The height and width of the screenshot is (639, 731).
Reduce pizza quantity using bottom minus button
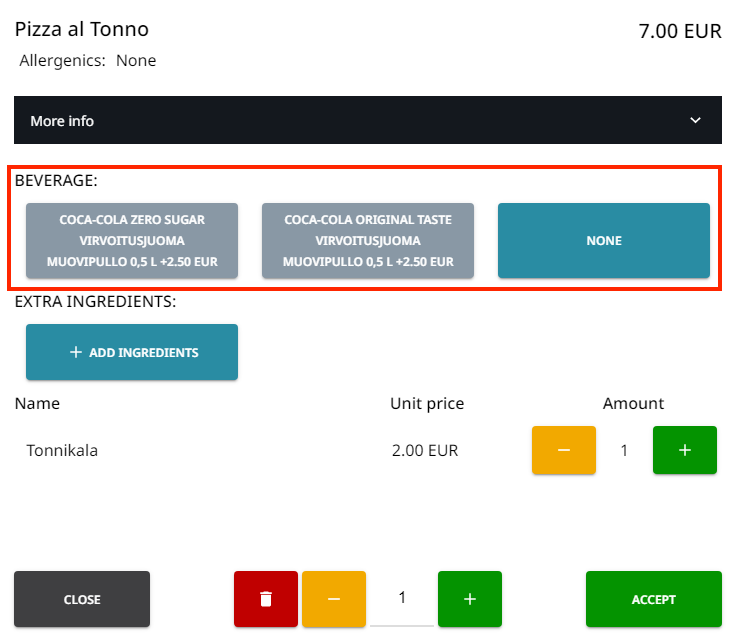pos(334,599)
